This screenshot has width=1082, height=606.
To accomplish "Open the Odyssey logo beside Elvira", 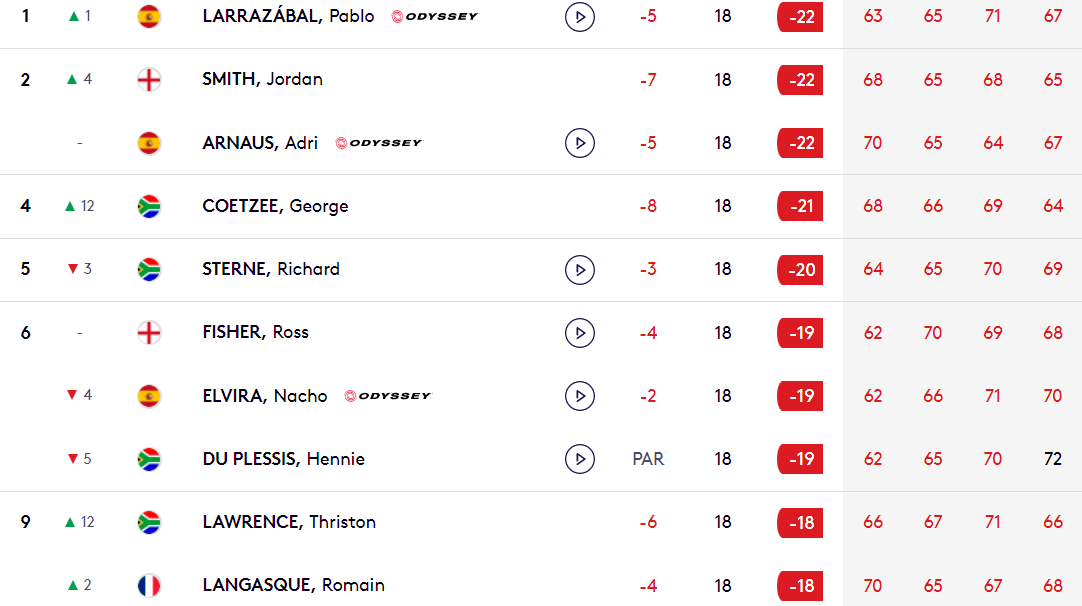I will 387,395.
